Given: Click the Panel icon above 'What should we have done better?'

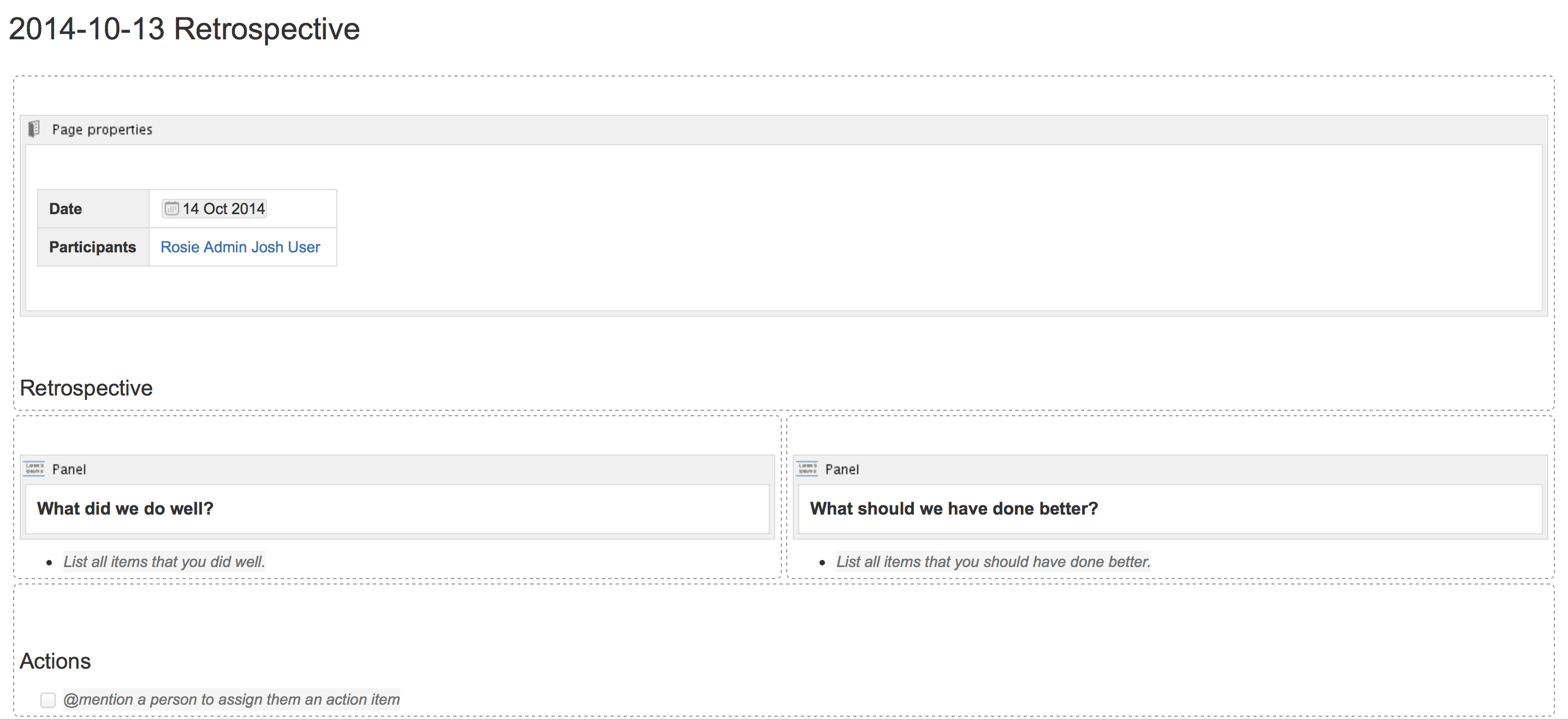Looking at the screenshot, I should pos(807,469).
